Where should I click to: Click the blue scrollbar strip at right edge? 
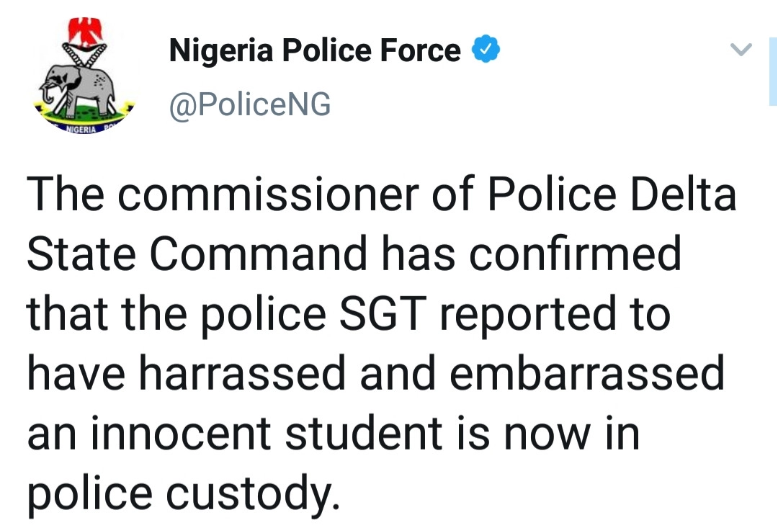click(x=772, y=70)
